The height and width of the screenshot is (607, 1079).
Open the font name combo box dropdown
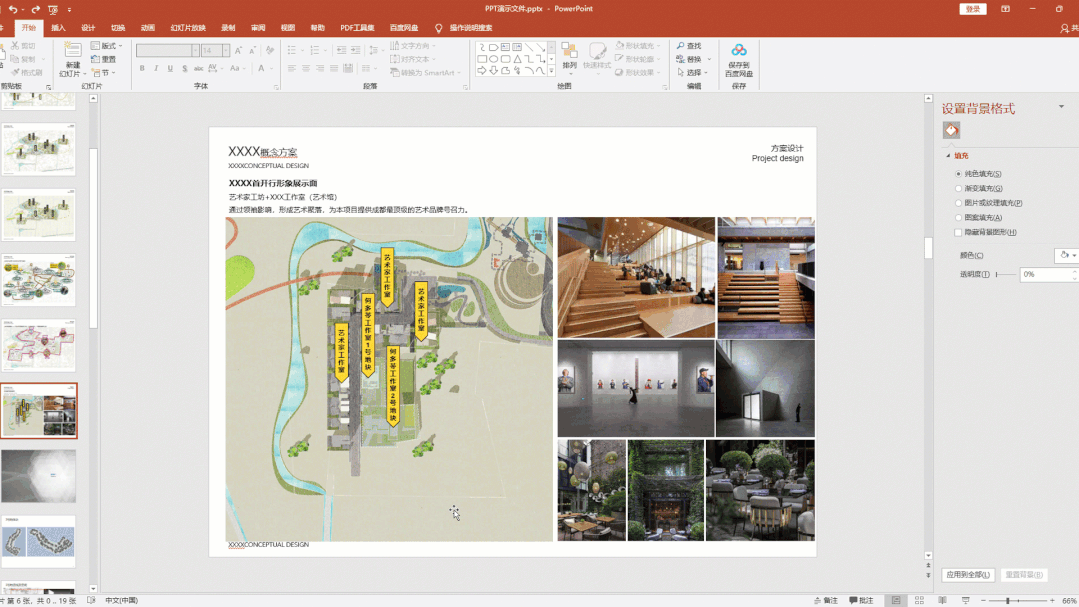195,50
